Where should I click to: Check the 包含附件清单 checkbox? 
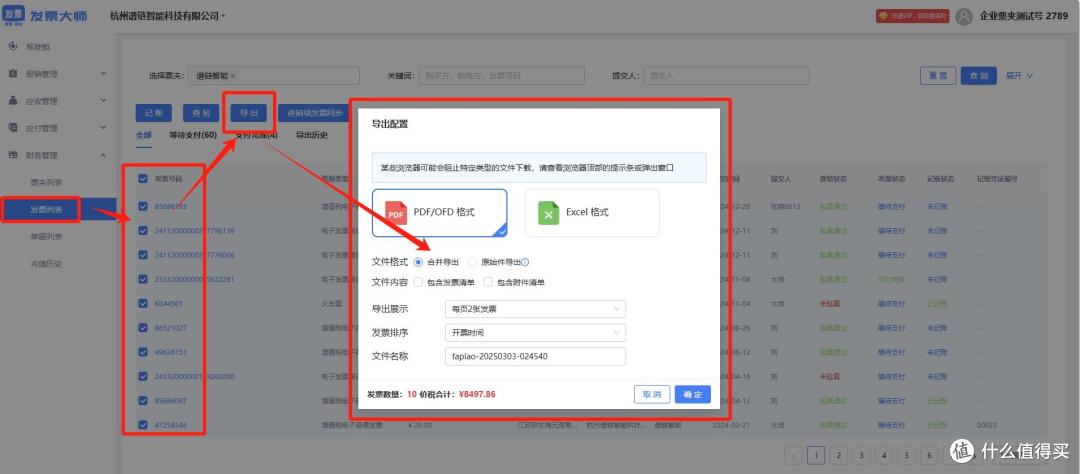488,282
